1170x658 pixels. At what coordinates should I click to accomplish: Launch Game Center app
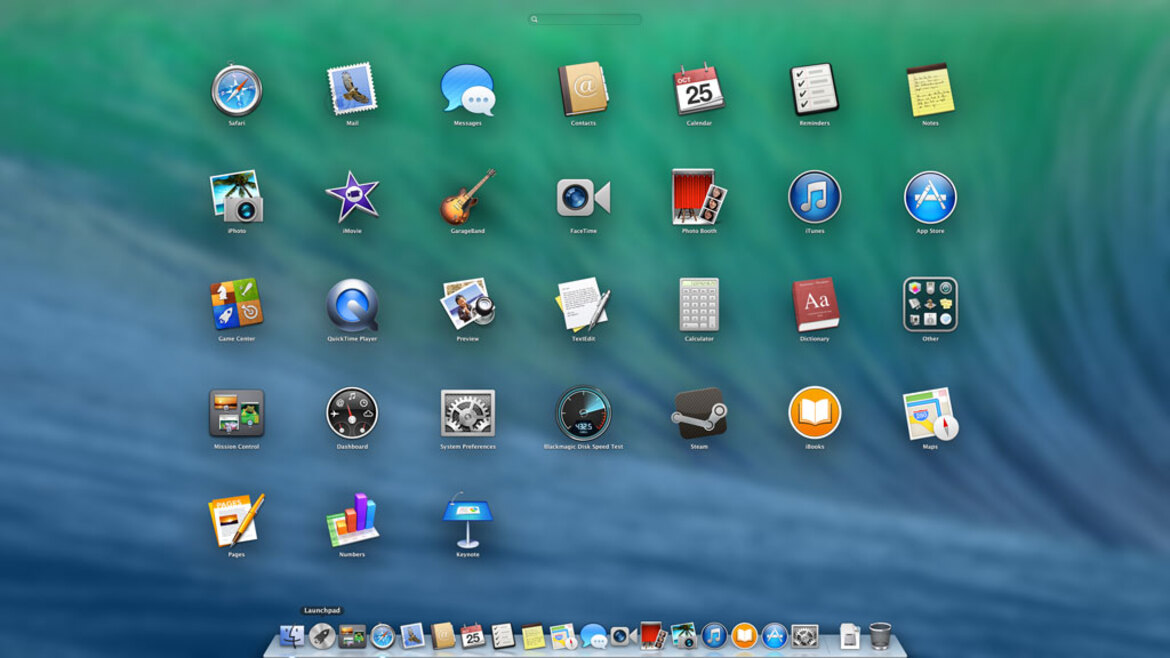pos(237,305)
